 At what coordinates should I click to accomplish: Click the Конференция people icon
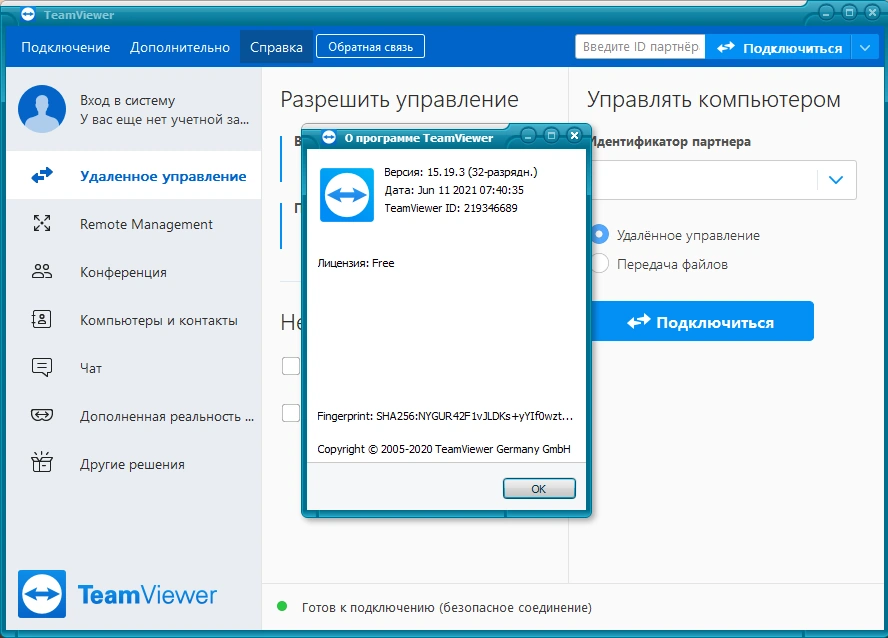42,271
